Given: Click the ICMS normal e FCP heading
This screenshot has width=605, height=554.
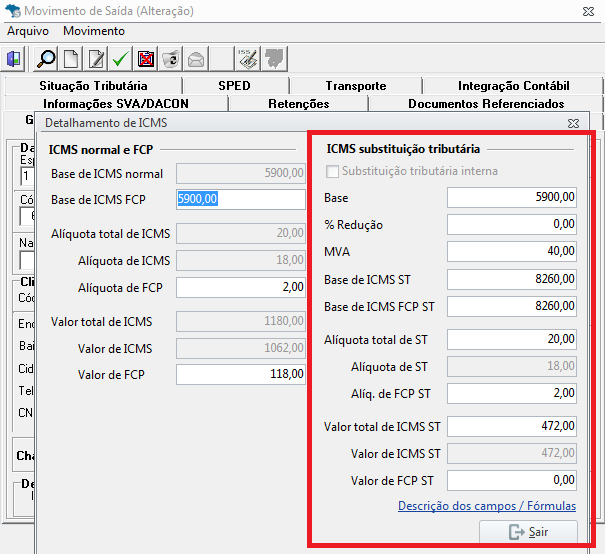Looking at the screenshot, I should tap(101, 150).
